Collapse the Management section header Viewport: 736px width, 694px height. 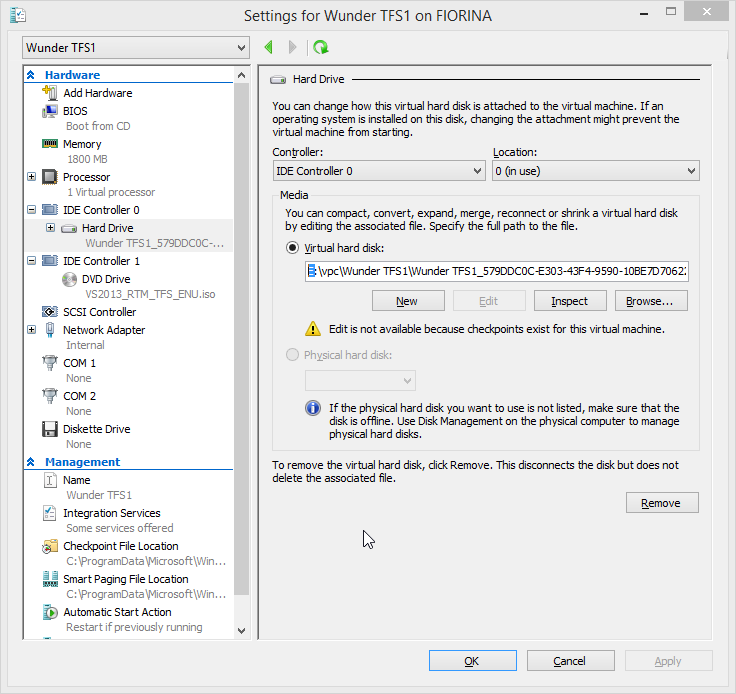(31, 462)
